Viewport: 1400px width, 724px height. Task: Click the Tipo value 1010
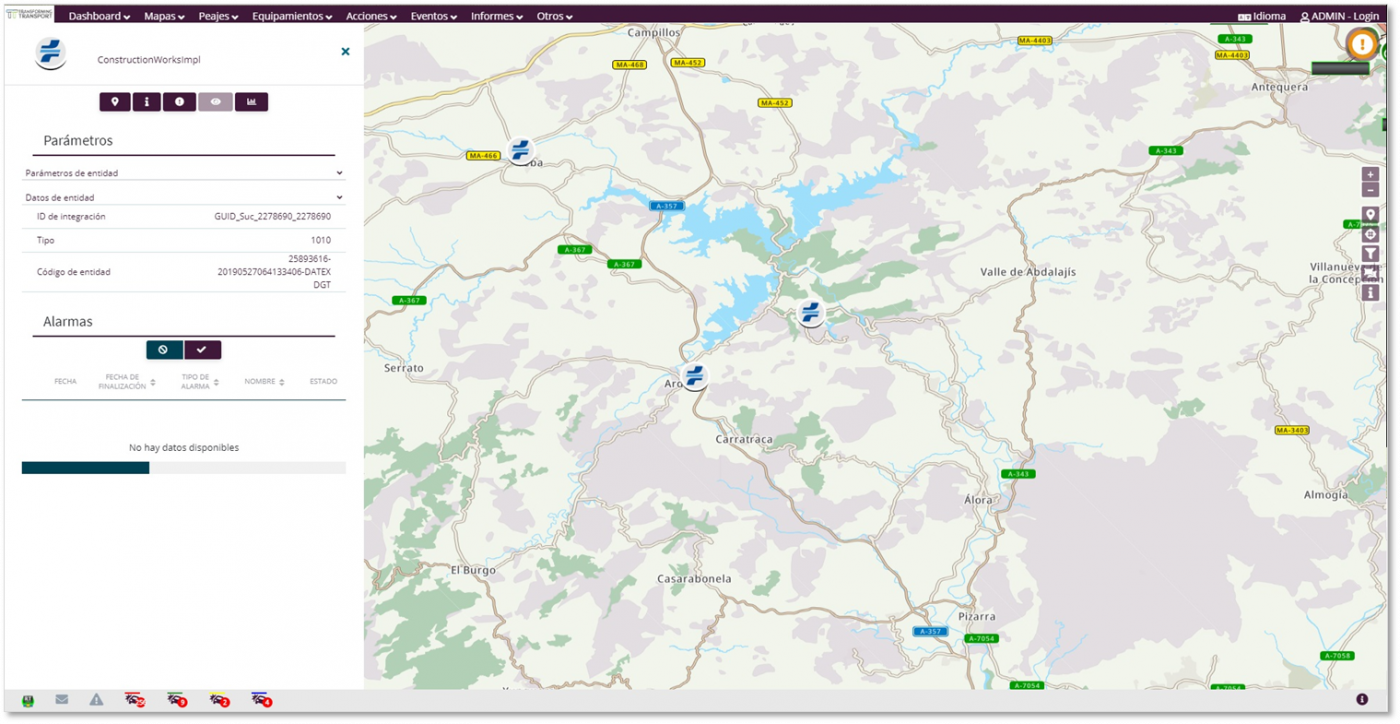click(320, 241)
